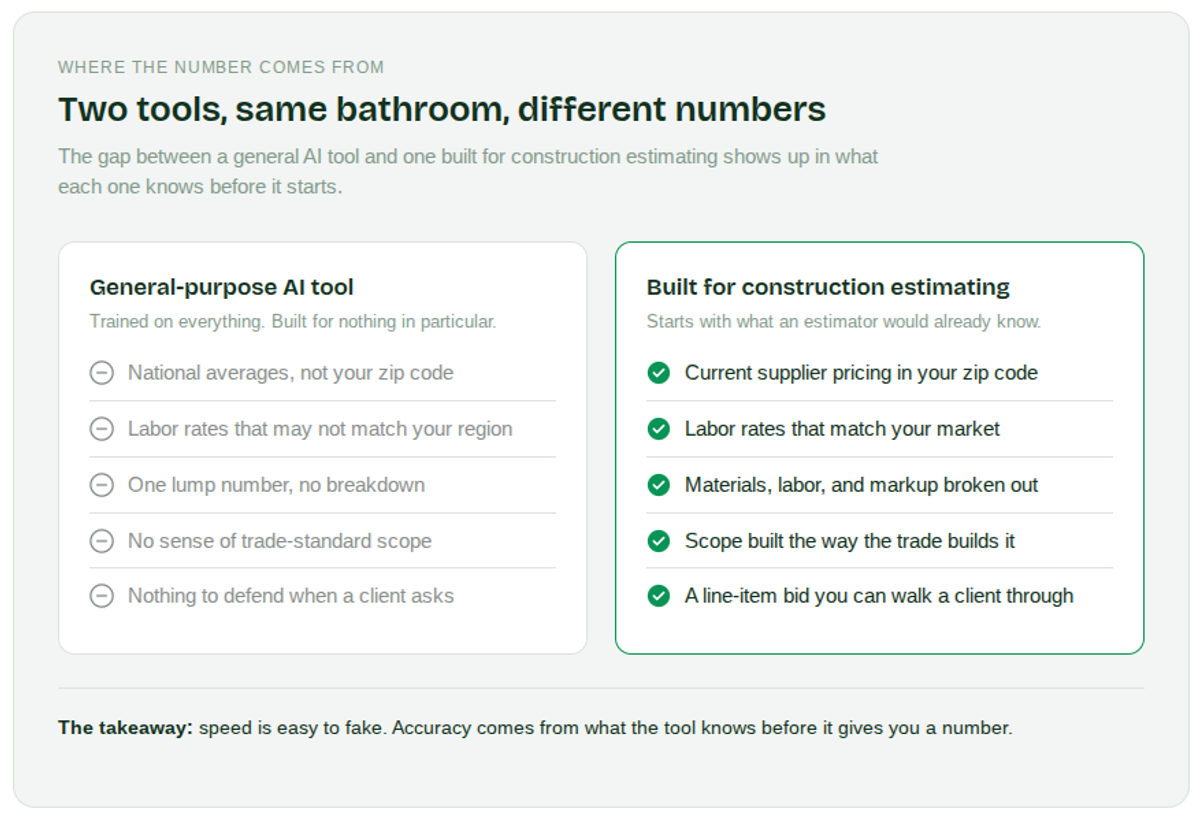Click green check by Scope built line

coord(658,541)
